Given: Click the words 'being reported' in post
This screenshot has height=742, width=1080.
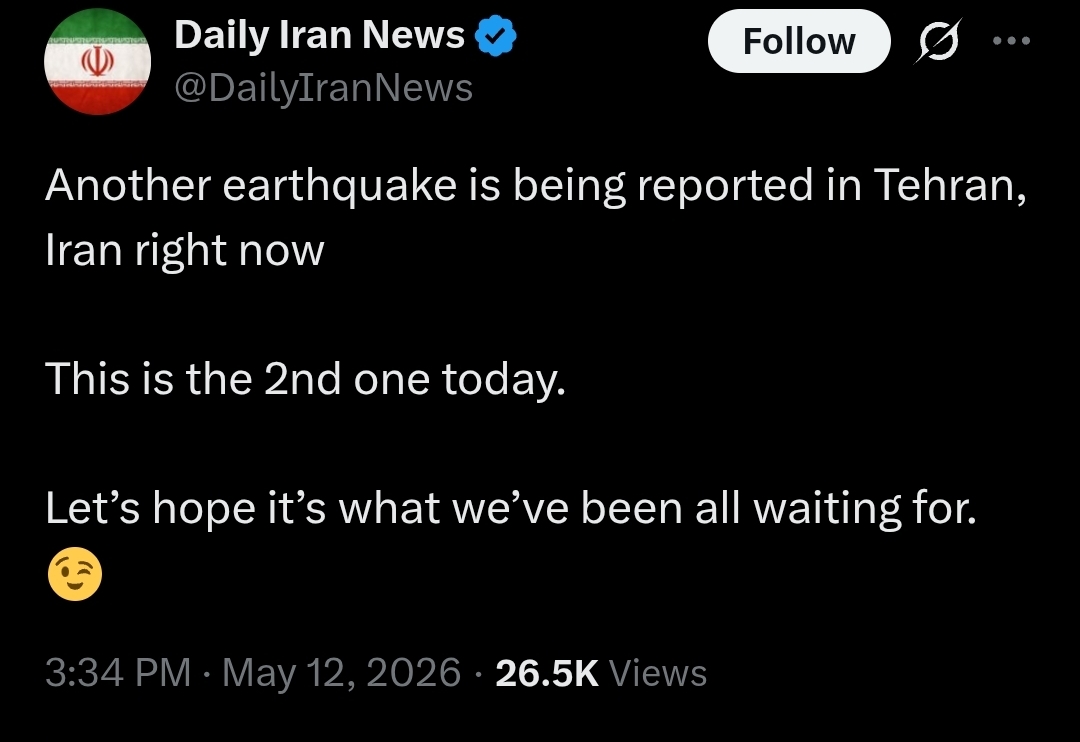Looking at the screenshot, I should click(x=662, y=187).
